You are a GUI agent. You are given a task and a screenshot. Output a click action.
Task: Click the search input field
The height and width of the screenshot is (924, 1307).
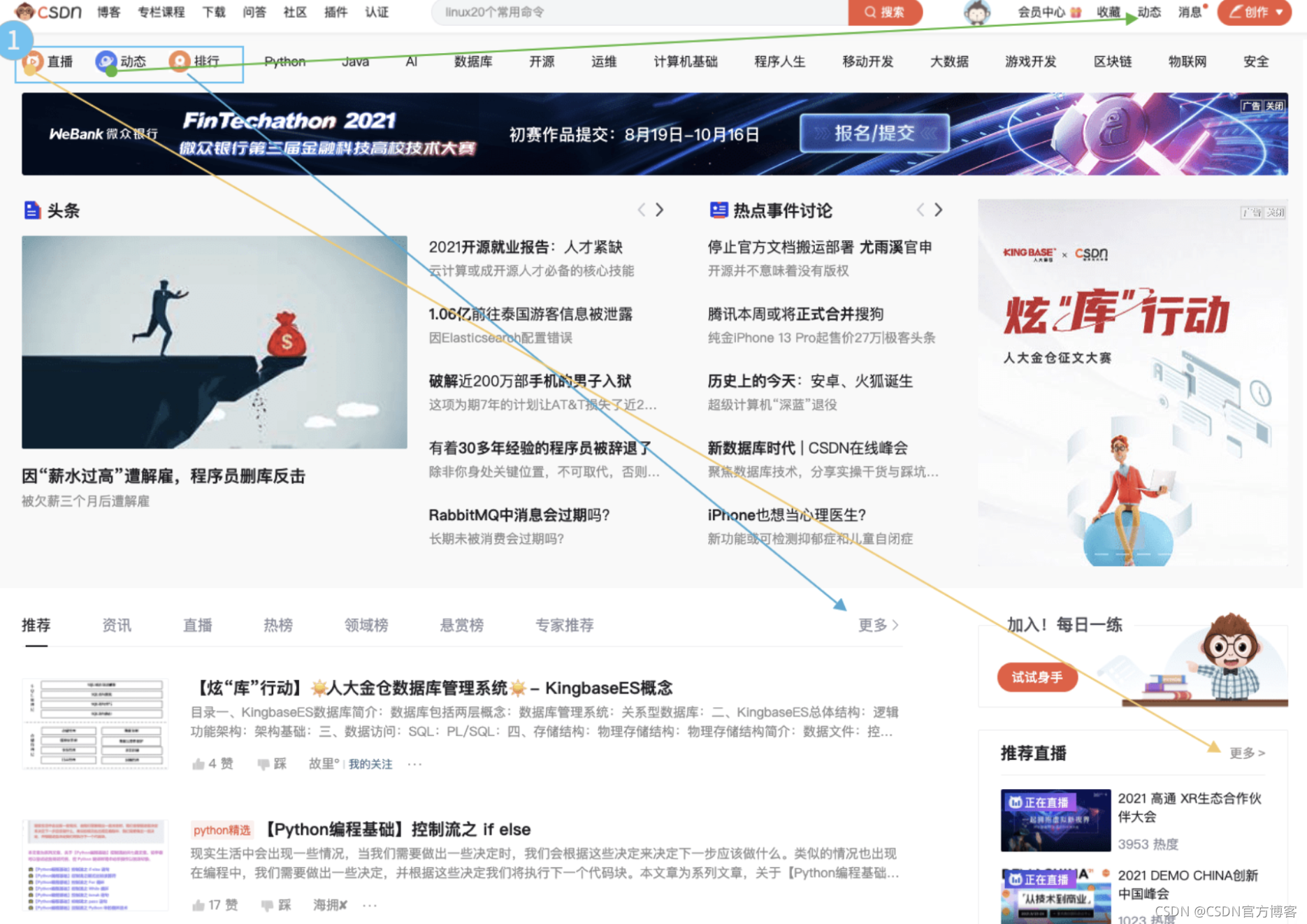(640, 12)
